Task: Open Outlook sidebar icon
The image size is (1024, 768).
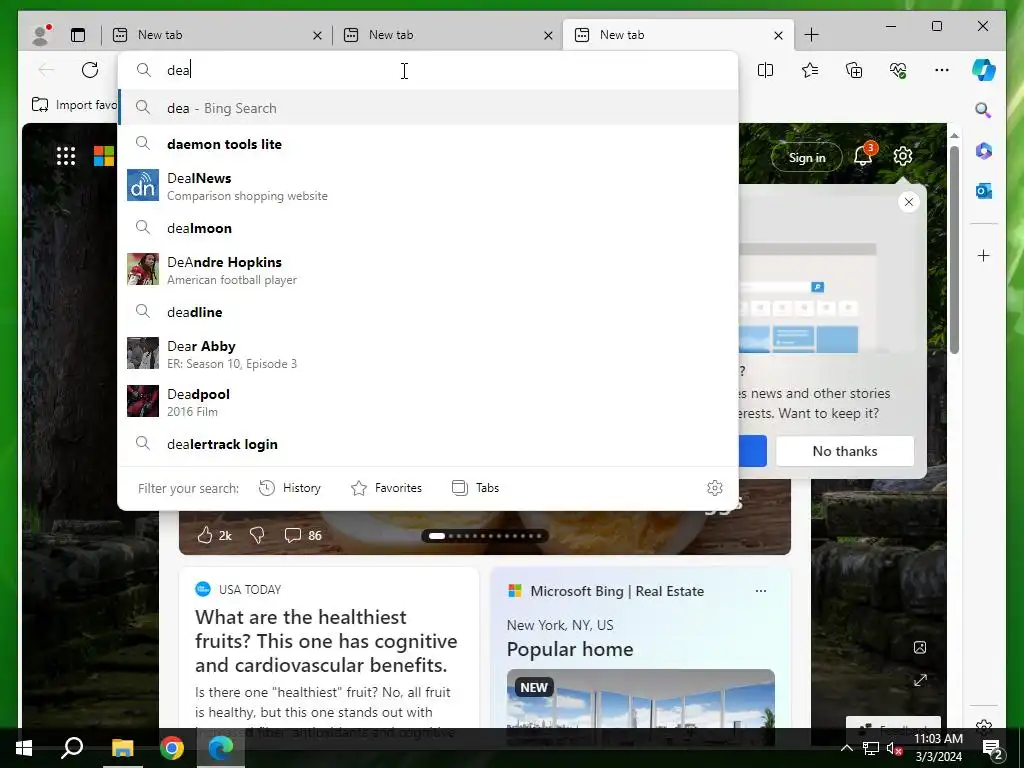Action: [984, 191]
